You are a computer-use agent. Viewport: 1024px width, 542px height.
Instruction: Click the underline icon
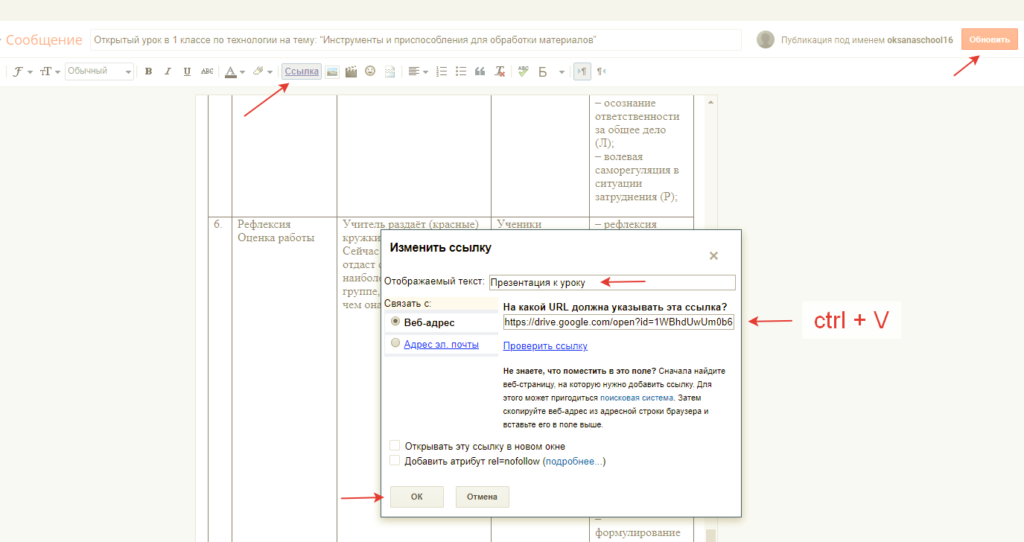coord(187,71)
